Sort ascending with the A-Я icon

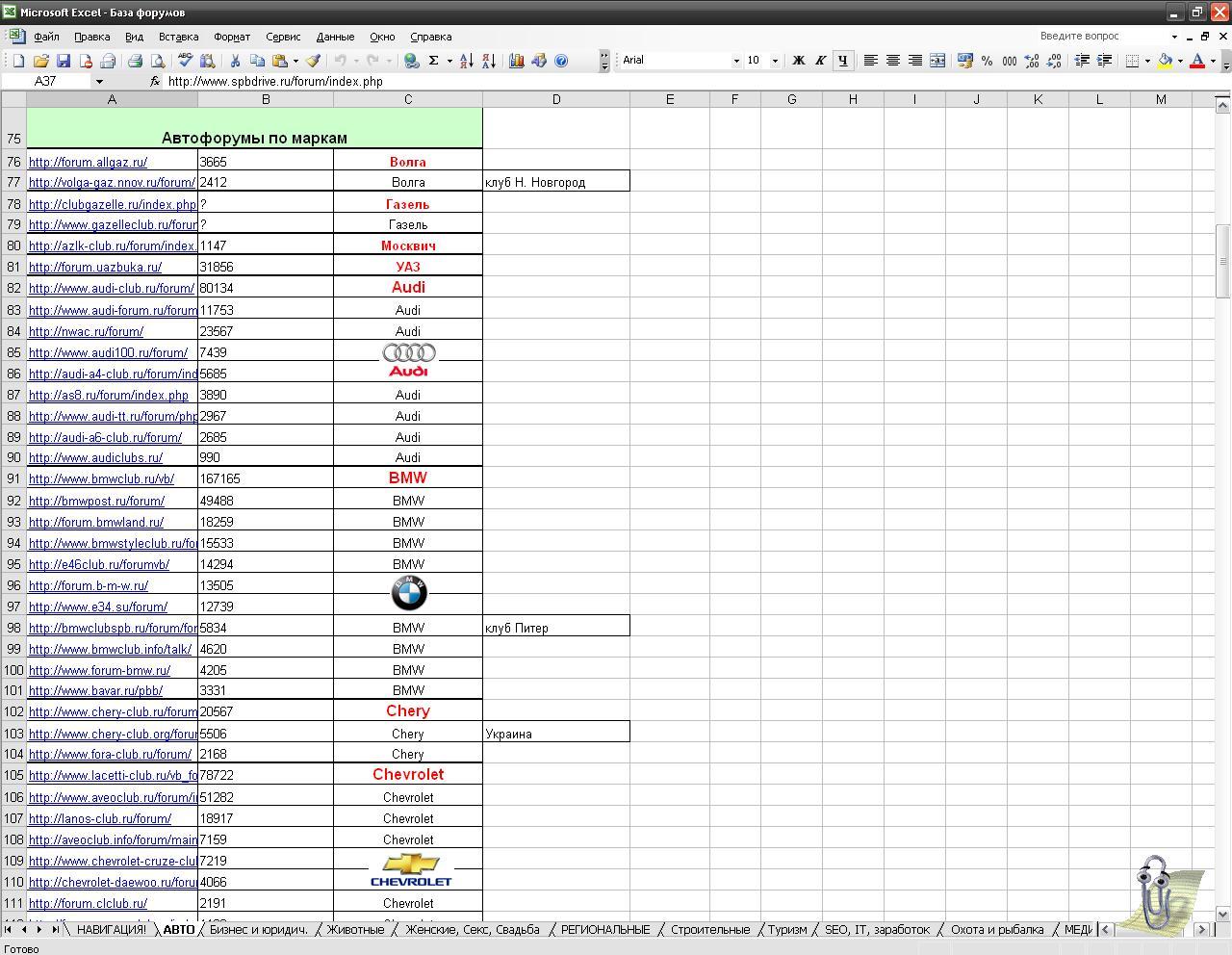tap(467, 61)
